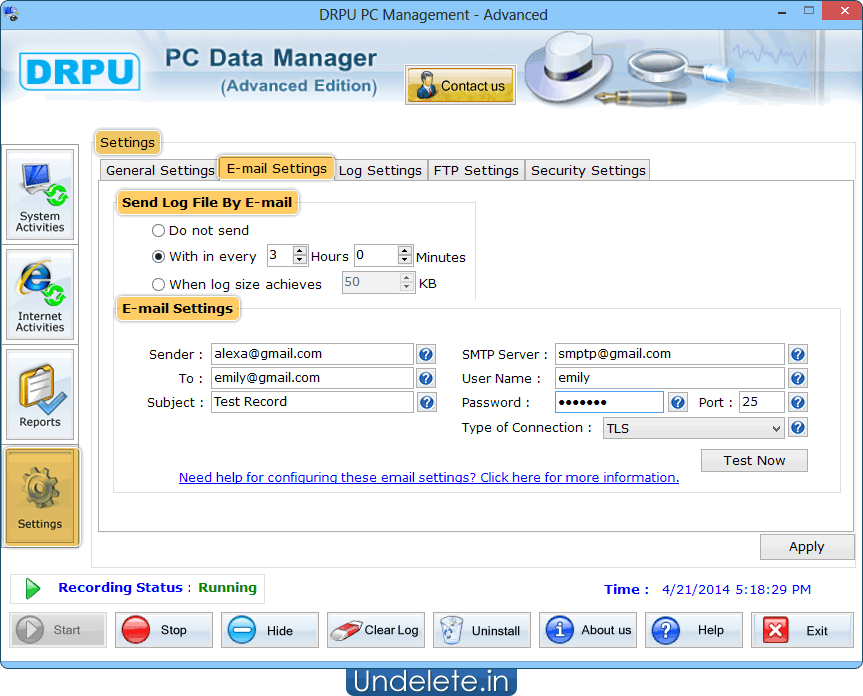Decrease the KB log size with down arrow
The image size is (863, 696).
[407, 287]
